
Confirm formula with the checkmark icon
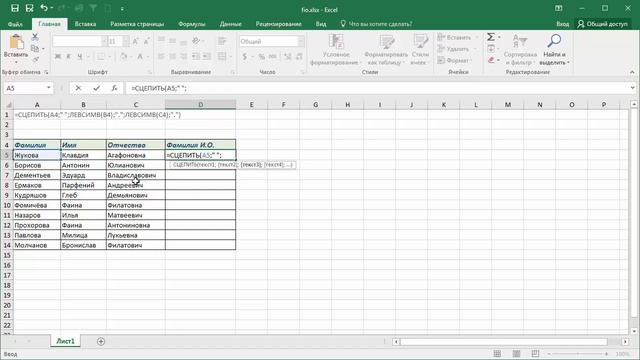(96, 88)
